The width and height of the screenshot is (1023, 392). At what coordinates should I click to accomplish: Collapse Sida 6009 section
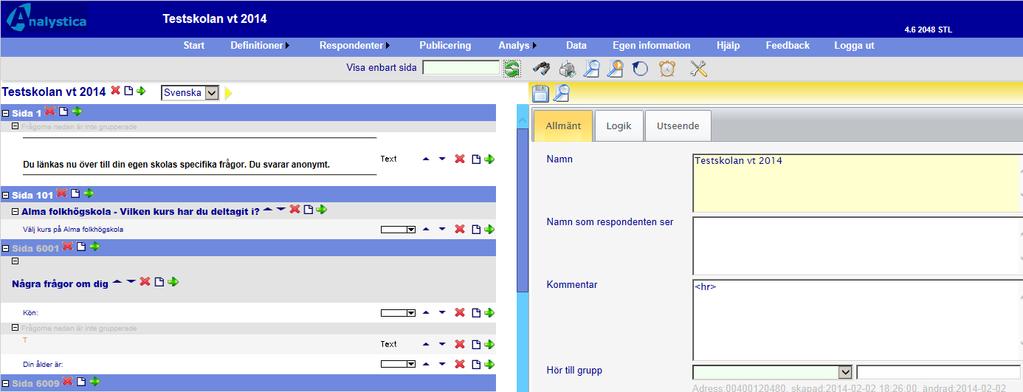6,383
